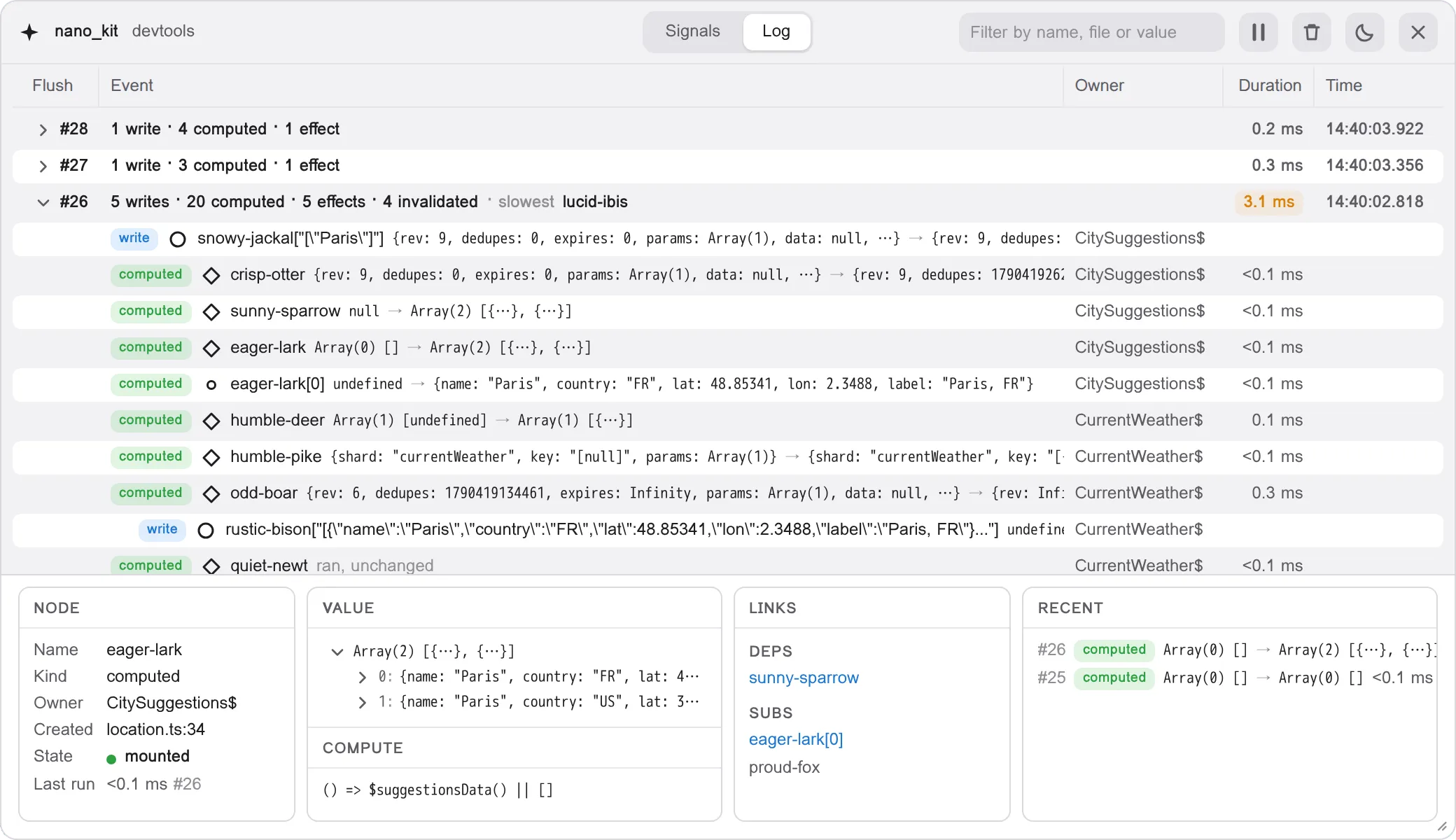
Task: Click the nano_kit sparkle logo icon
Action: pyautogui.click(x=29, y=31)
